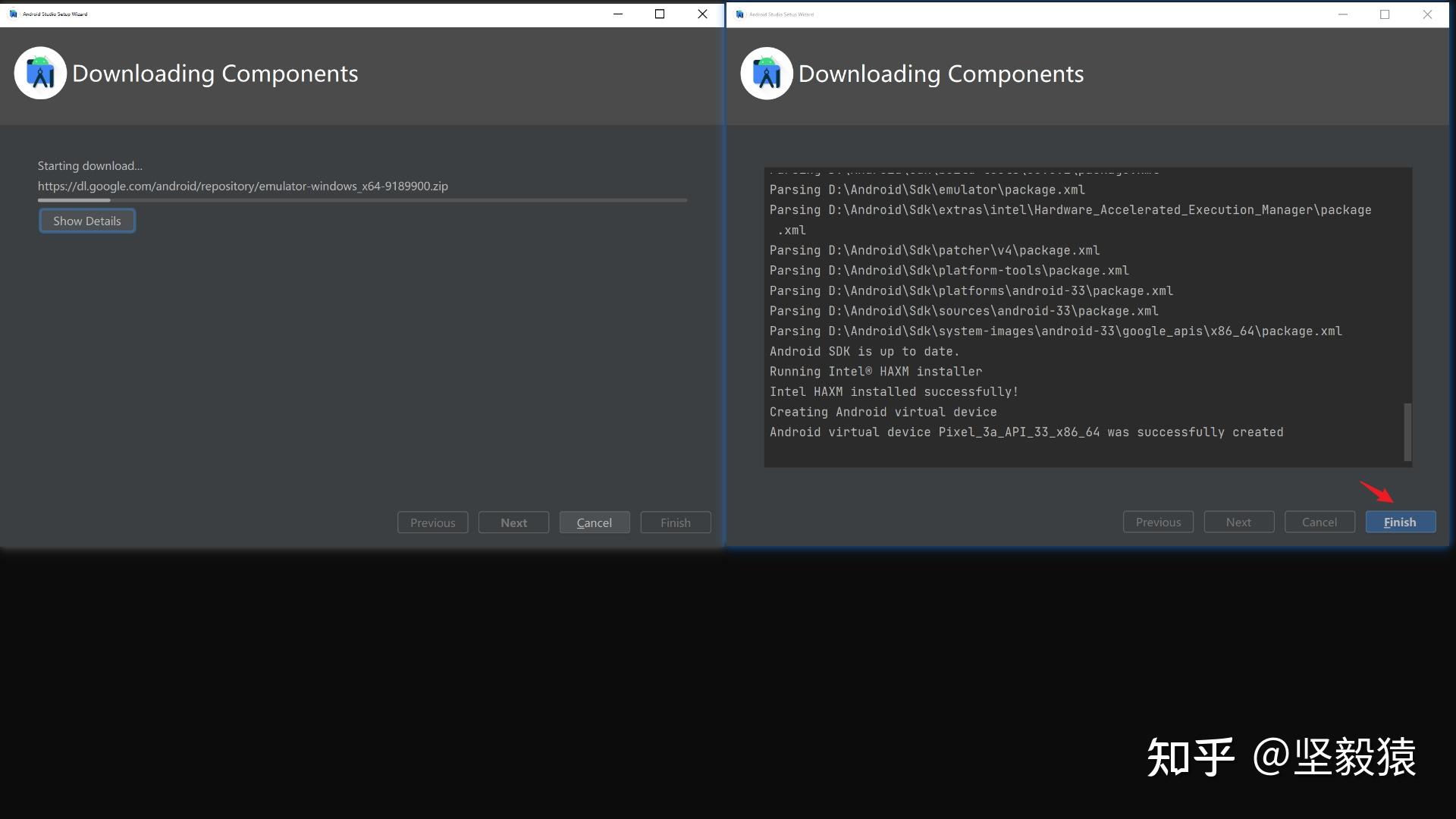Click Android Studio logo in right wizard

tap(767, 74)
